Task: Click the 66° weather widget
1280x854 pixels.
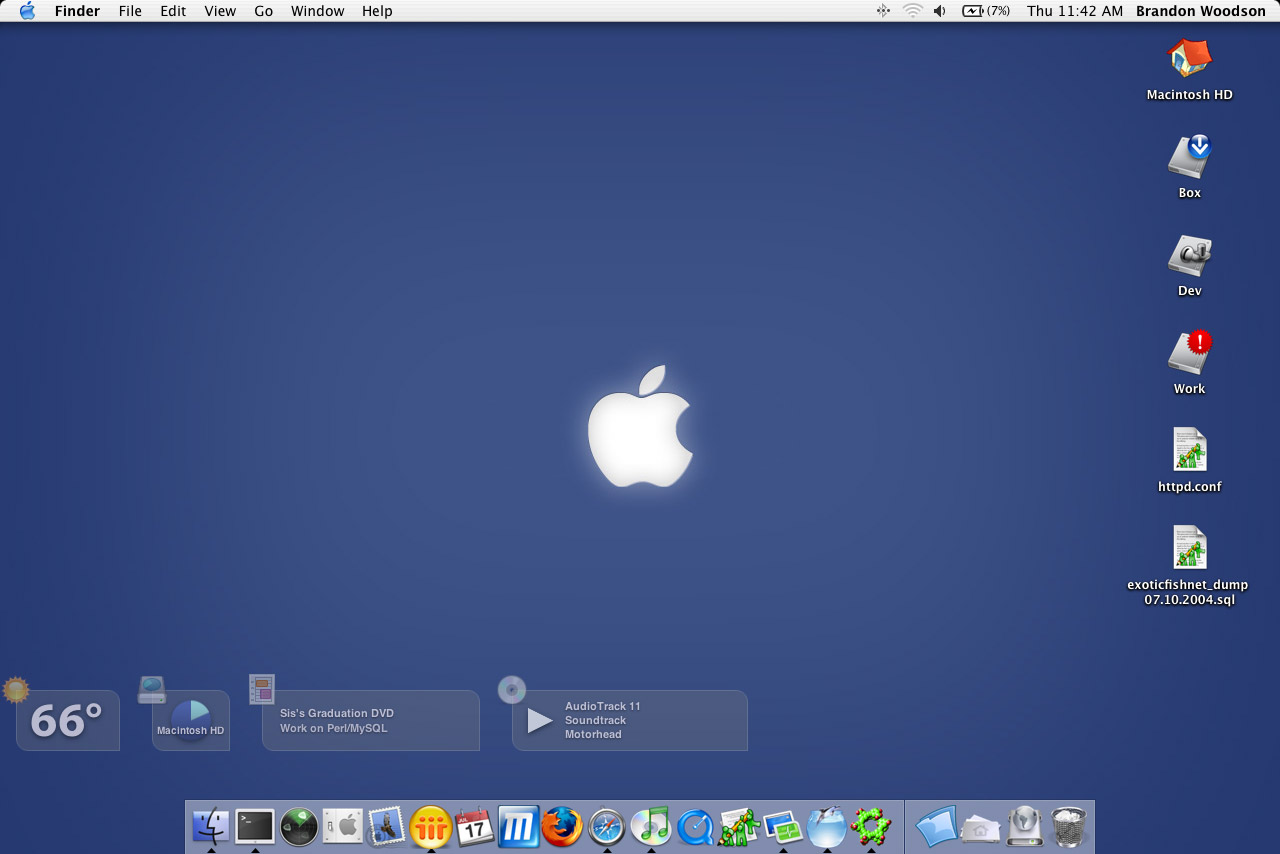Action: (67, 720)
